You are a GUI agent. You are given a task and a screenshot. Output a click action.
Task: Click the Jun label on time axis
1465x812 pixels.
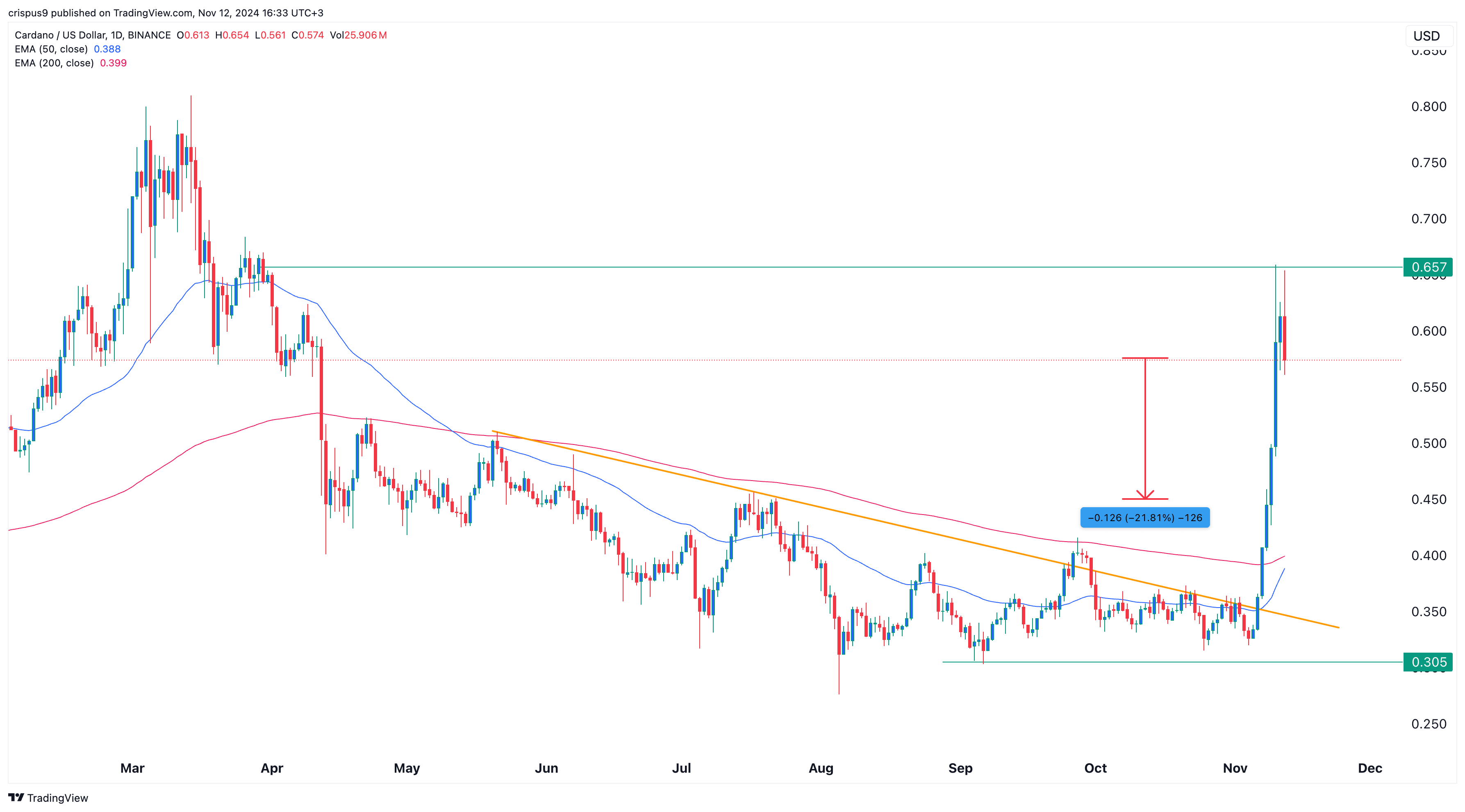[x=546, y=768]
